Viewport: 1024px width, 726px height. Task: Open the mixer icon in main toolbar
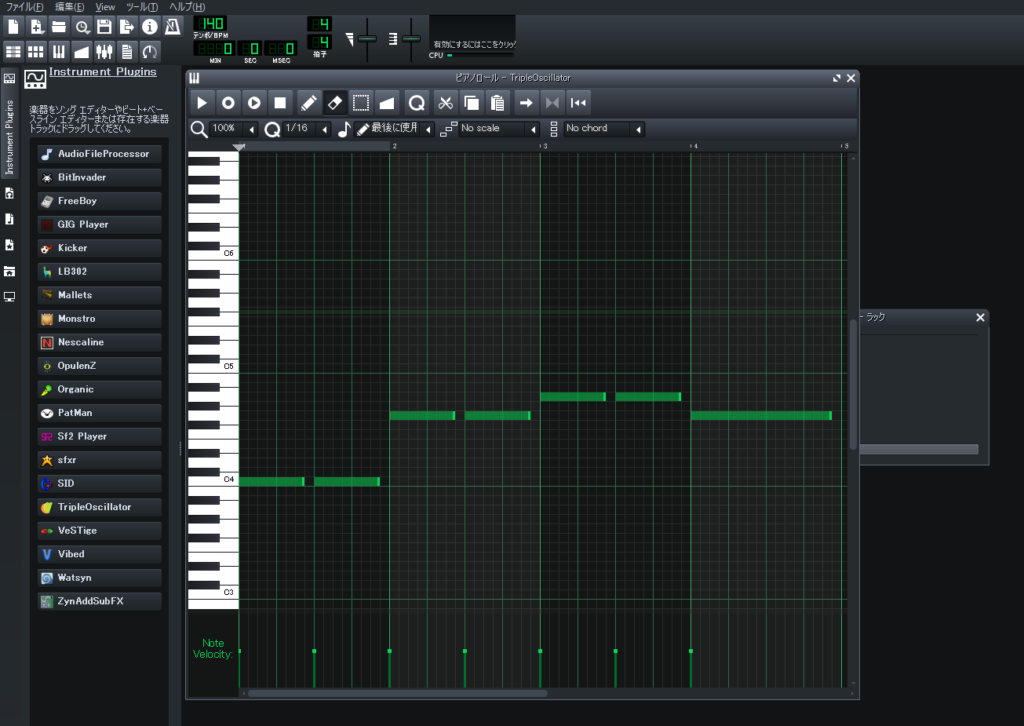tap(105, 51)
